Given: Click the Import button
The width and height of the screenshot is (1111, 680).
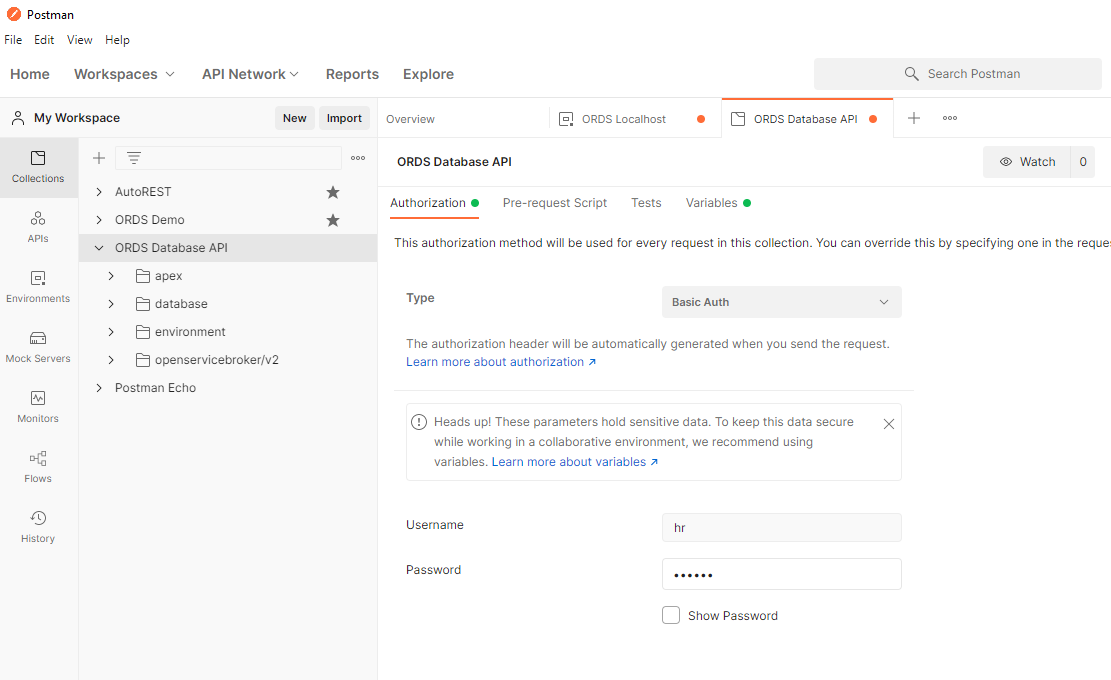Looking at the screenshot, I should point(344,118).
